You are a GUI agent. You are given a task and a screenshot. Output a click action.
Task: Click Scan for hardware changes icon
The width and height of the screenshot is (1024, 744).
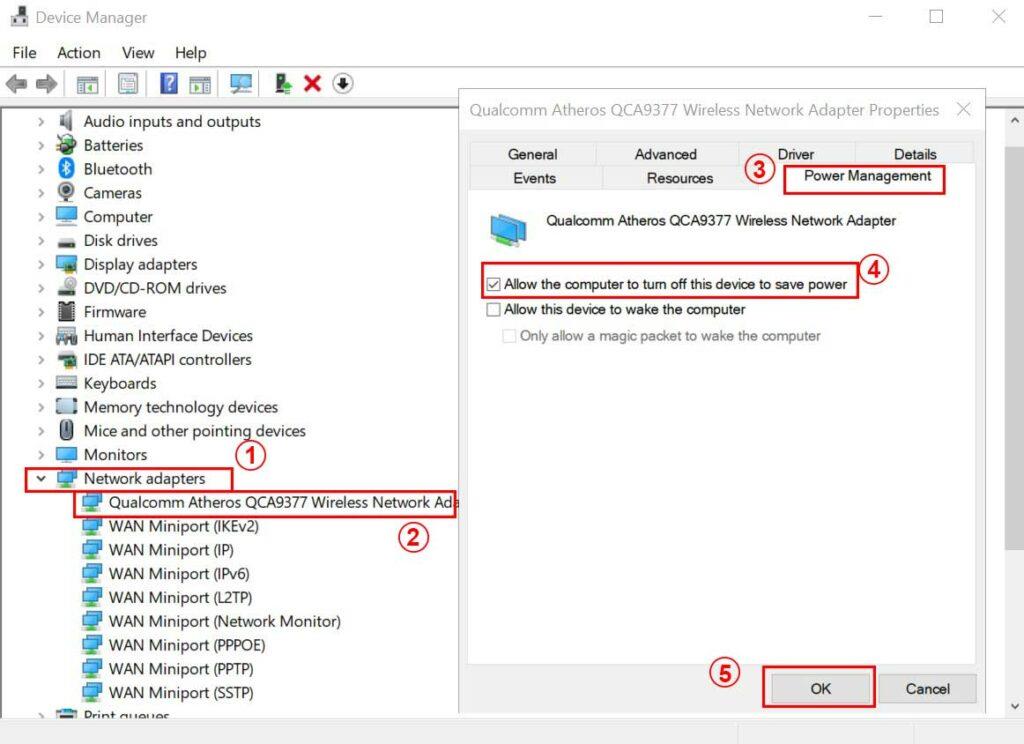click(241, 84)
